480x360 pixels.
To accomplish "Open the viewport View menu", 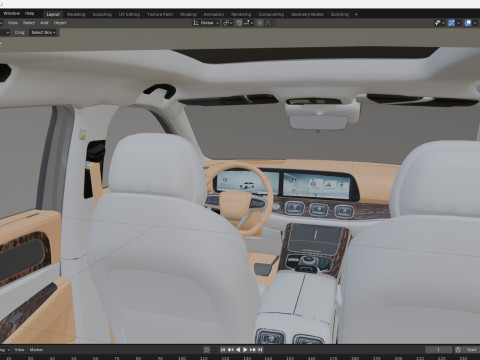I will (13, 23).
